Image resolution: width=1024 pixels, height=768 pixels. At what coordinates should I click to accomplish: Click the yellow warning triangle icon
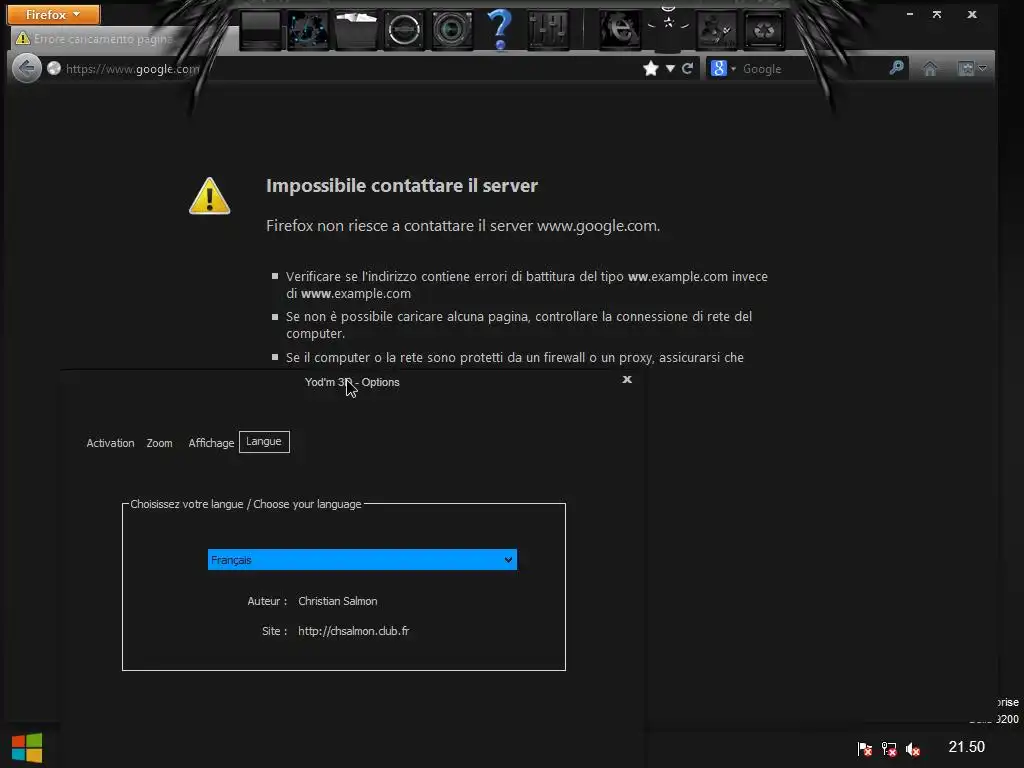210,196
